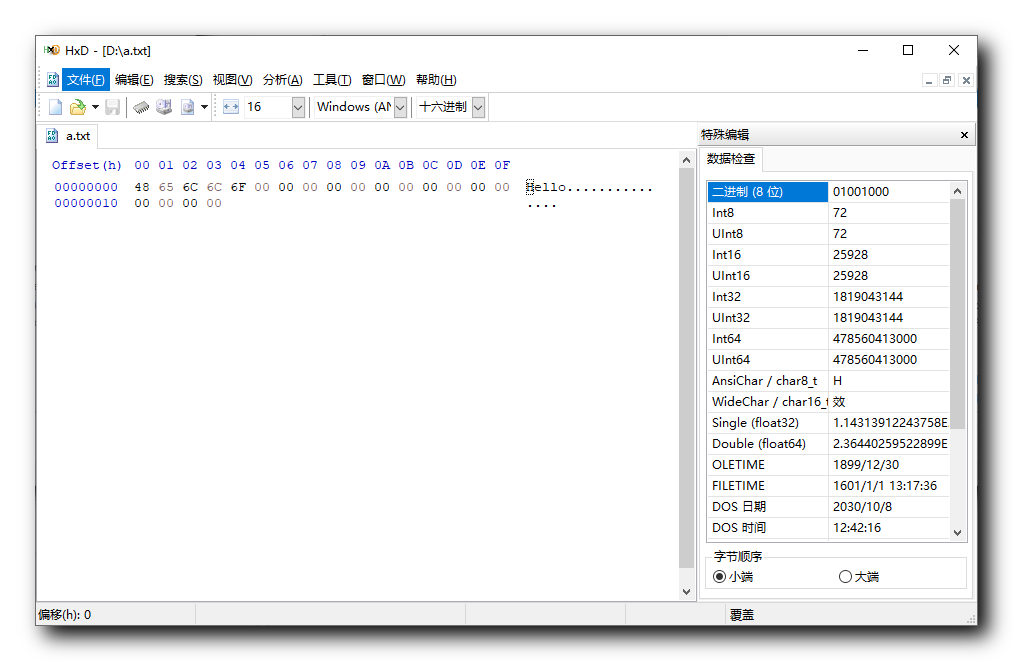Open the 分析(A) menu
1013x661 pixels.
coord(282,79)
